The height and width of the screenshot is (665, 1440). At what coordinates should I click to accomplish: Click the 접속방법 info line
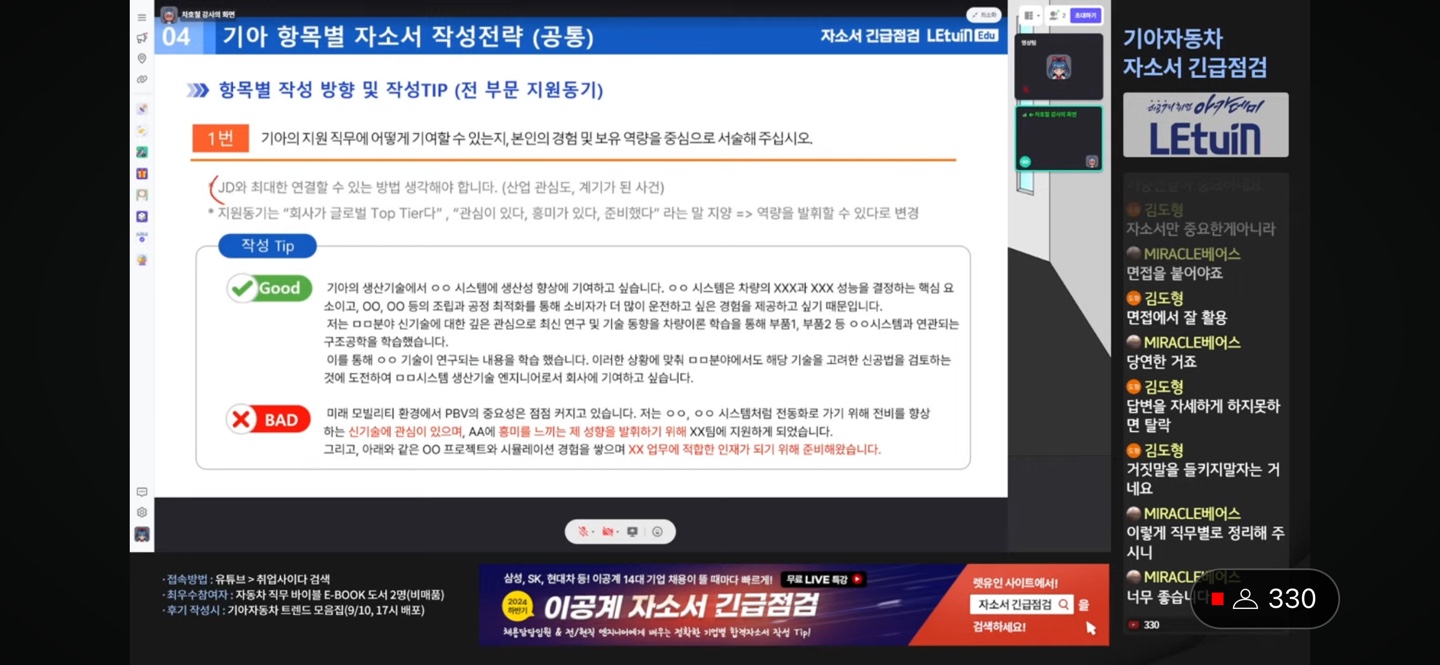[248, 579]
